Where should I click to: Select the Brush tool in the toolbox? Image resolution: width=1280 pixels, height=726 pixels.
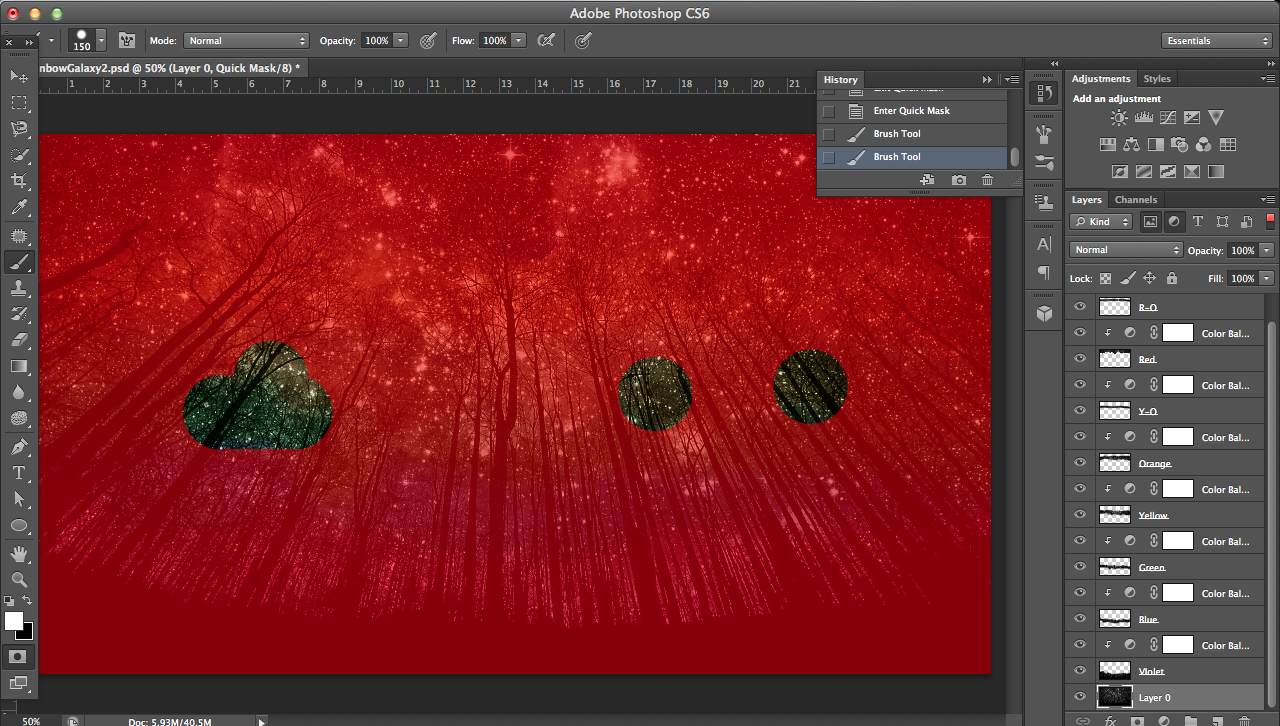point(19,262)
